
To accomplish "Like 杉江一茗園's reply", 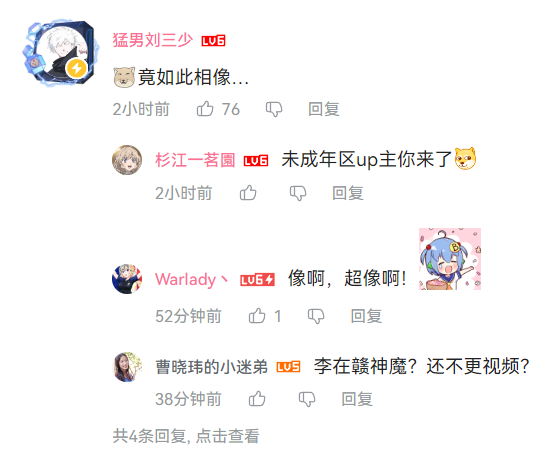I will (248, 193).
